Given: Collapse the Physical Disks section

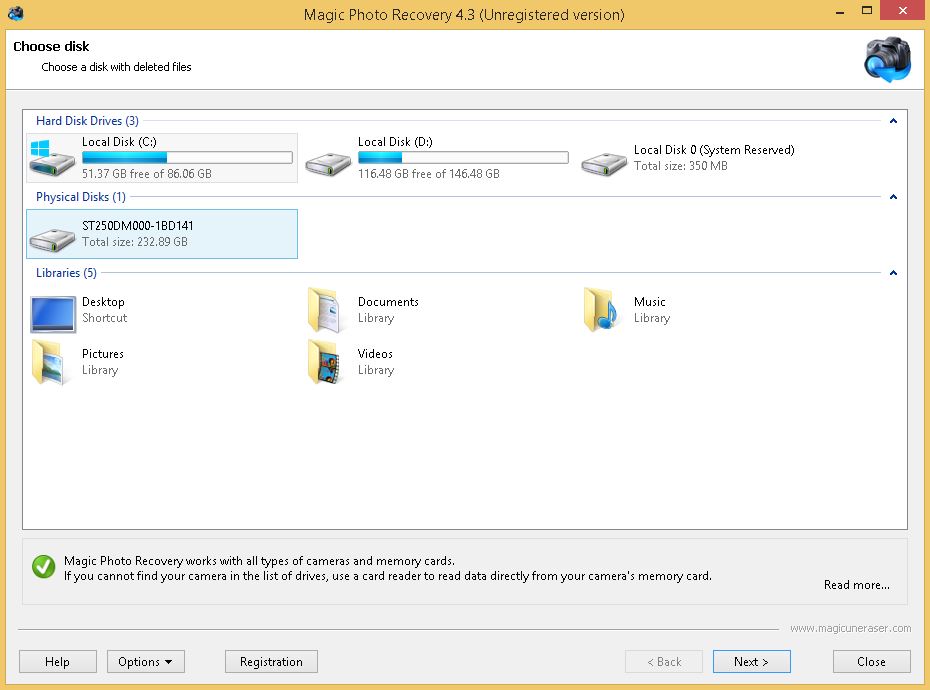Looking at the screenshot, I should pos(893,197).
